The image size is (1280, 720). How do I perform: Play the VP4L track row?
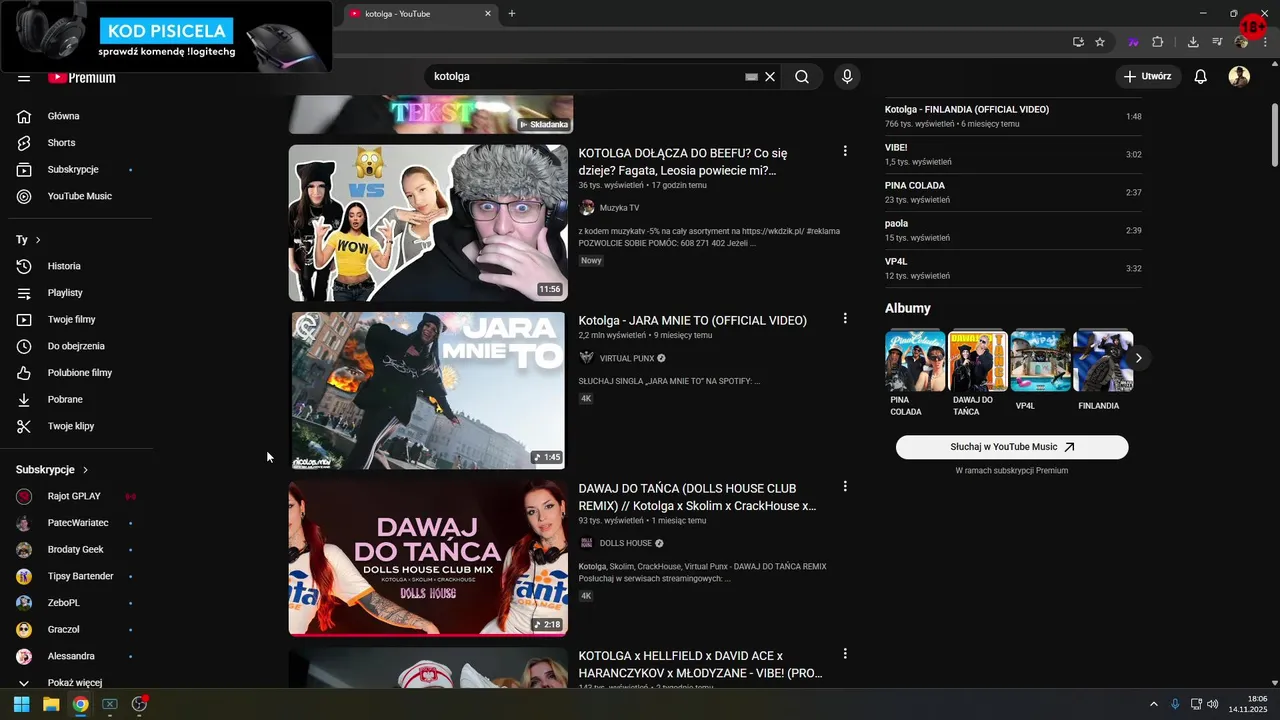(1013, 268)
